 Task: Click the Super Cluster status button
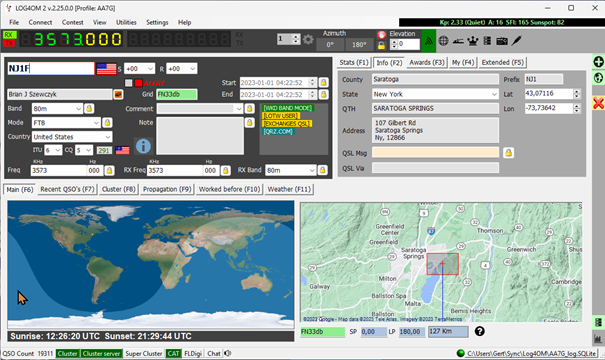(144, 353)
